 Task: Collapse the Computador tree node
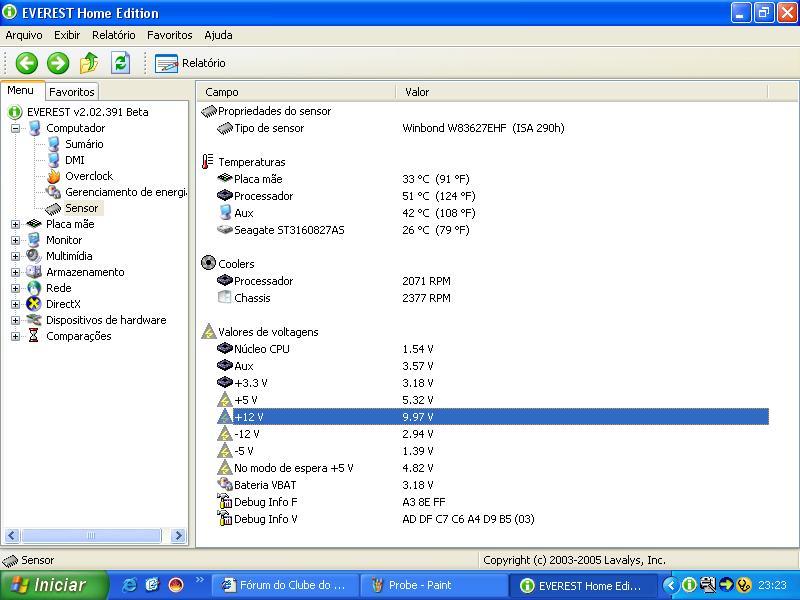15,128
